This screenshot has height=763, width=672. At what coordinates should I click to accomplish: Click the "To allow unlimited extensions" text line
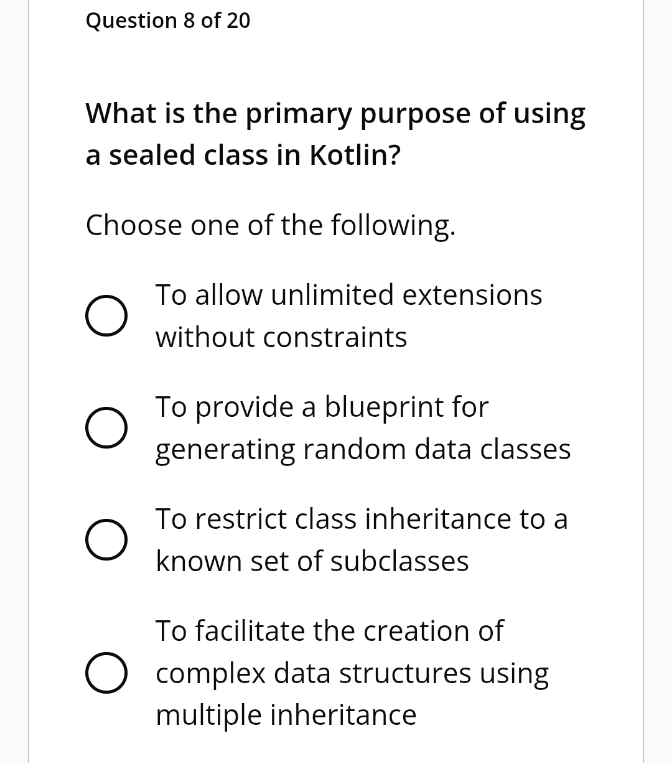point(348,295)
